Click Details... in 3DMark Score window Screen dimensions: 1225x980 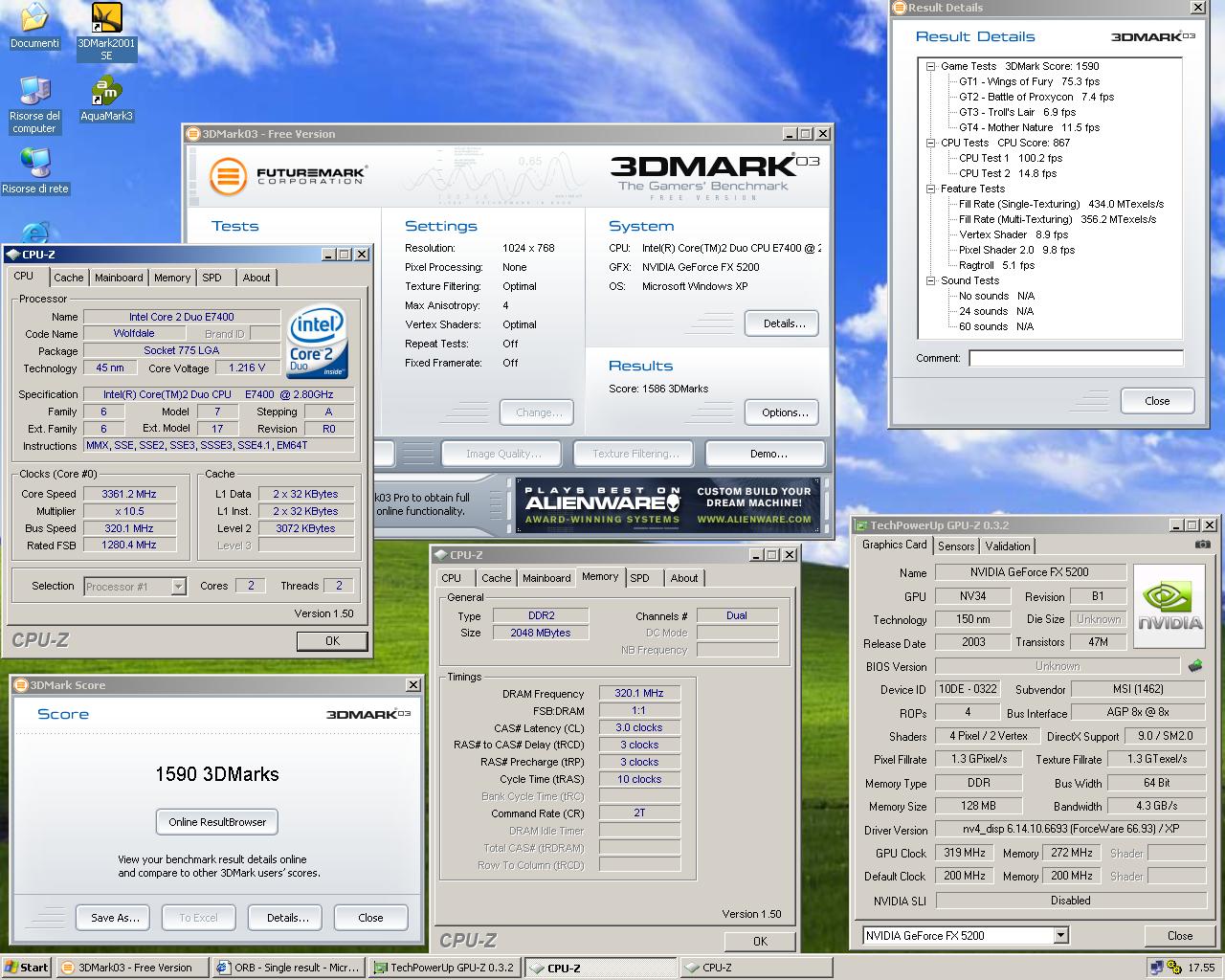[x=287, y=917]
